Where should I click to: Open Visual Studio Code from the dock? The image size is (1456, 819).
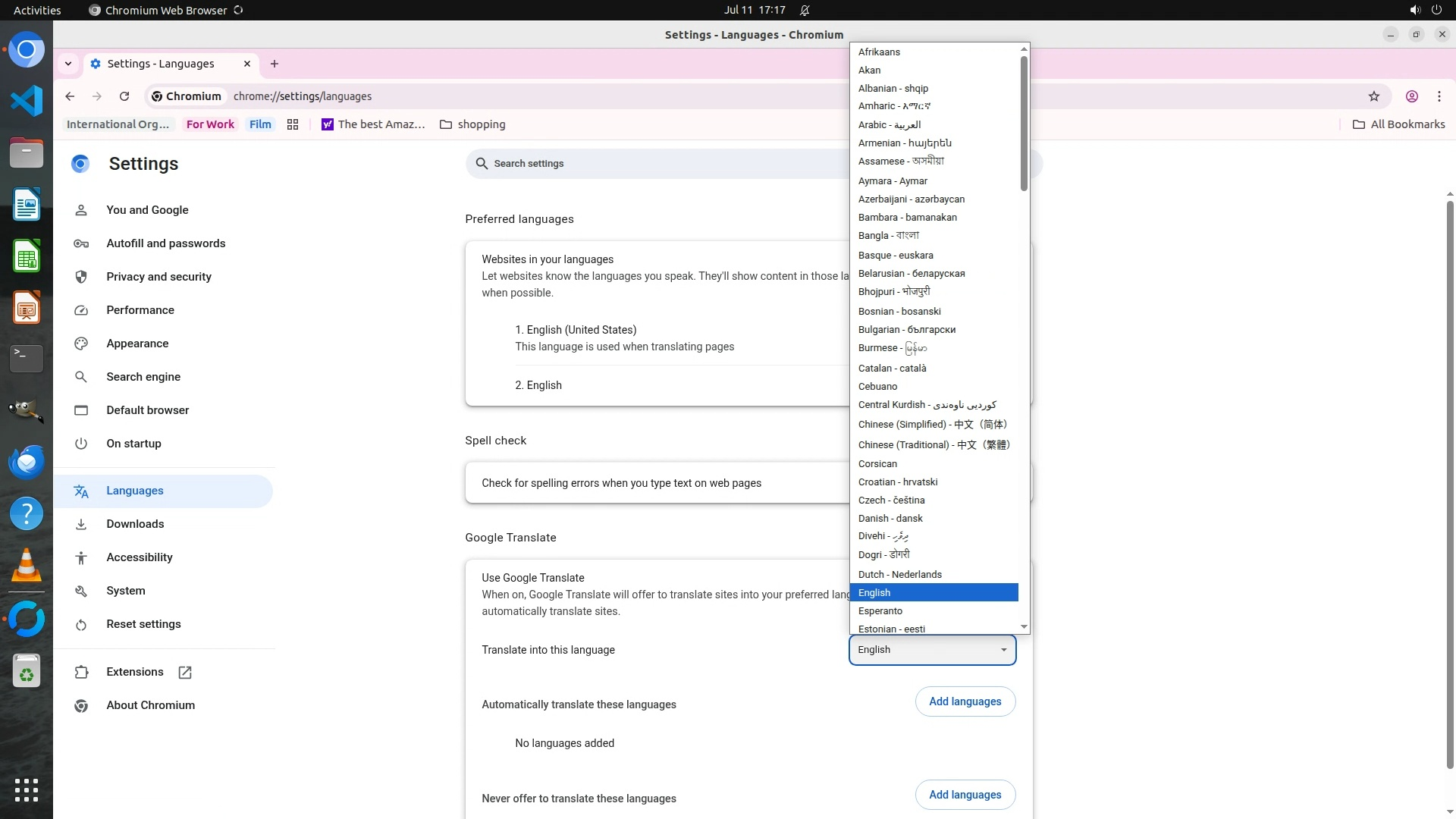[x=27, y=101]
